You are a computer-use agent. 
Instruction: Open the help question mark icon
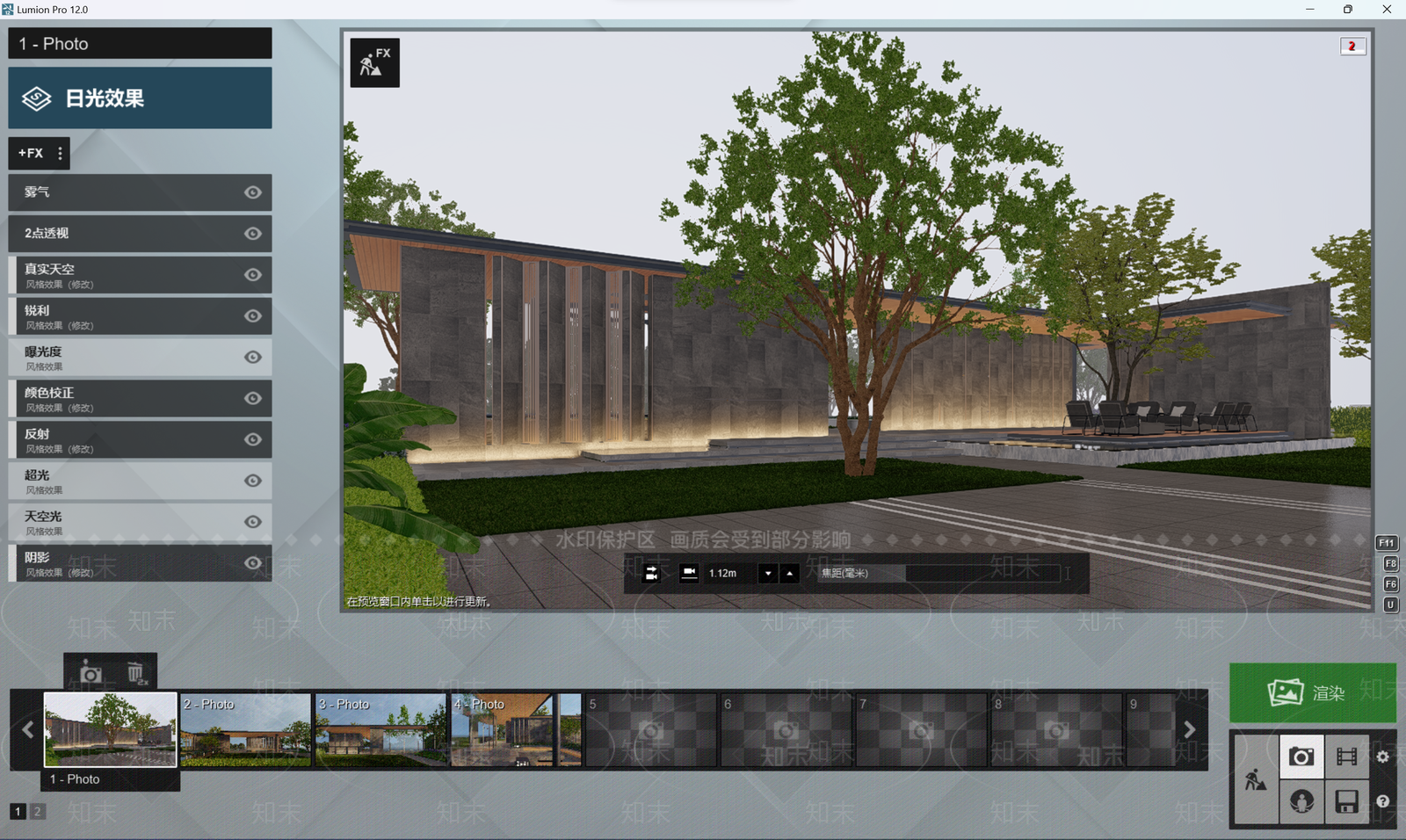[1383, 801]
